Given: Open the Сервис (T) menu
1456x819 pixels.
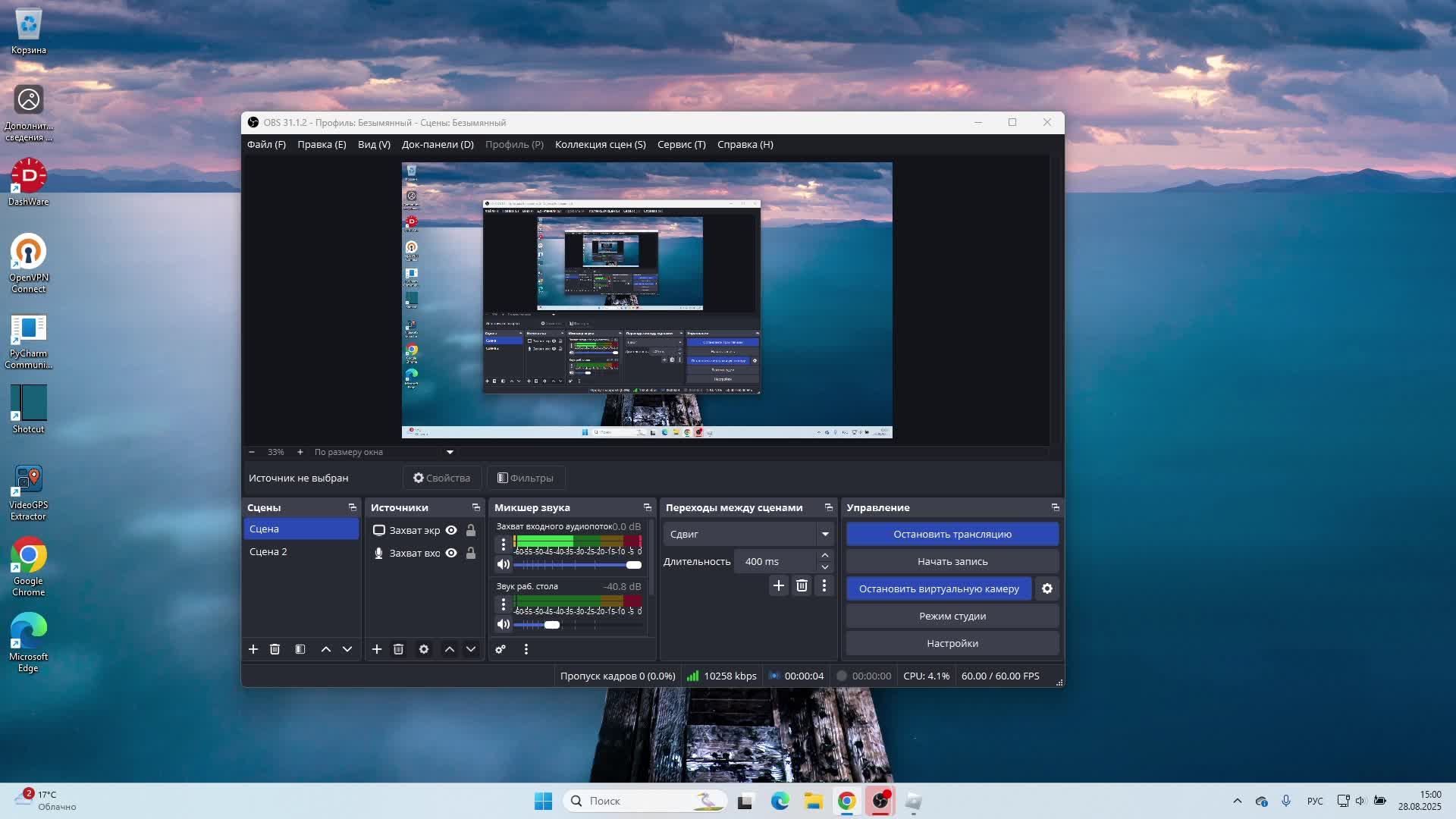Looking at the screenshot, I should point(681,144).
